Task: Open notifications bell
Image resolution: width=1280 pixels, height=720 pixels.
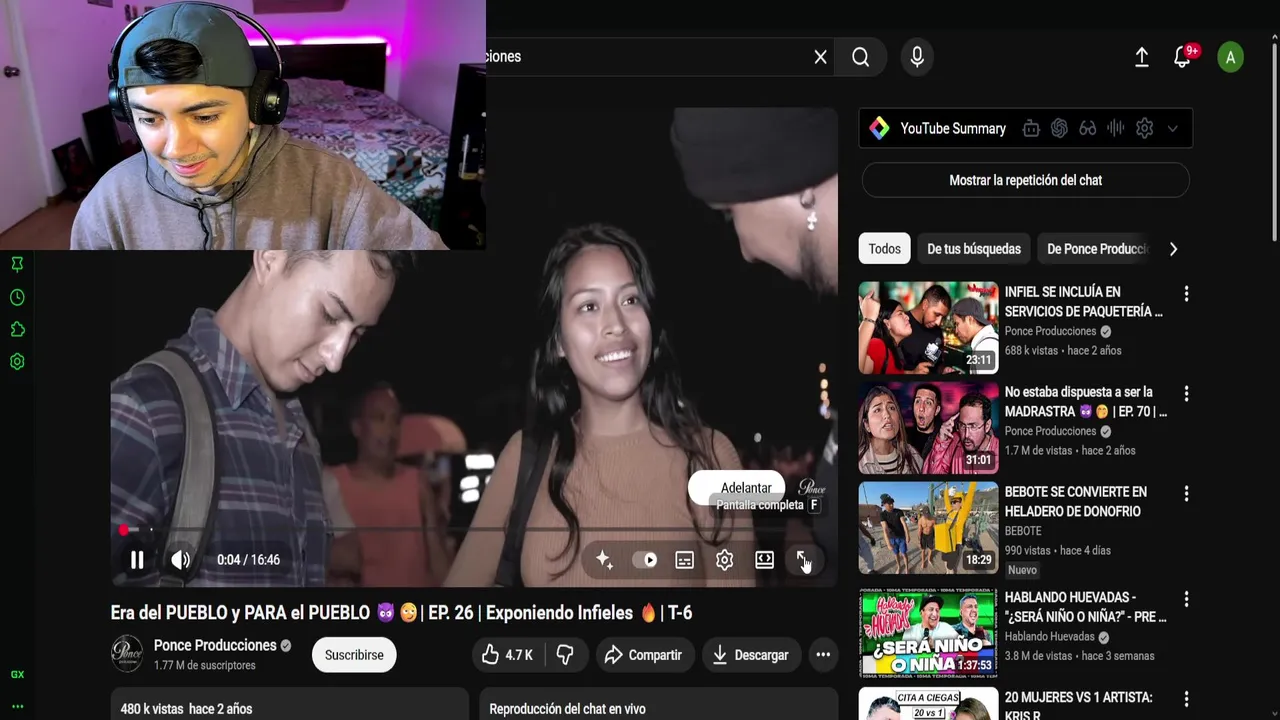Action: (1182, 57)
